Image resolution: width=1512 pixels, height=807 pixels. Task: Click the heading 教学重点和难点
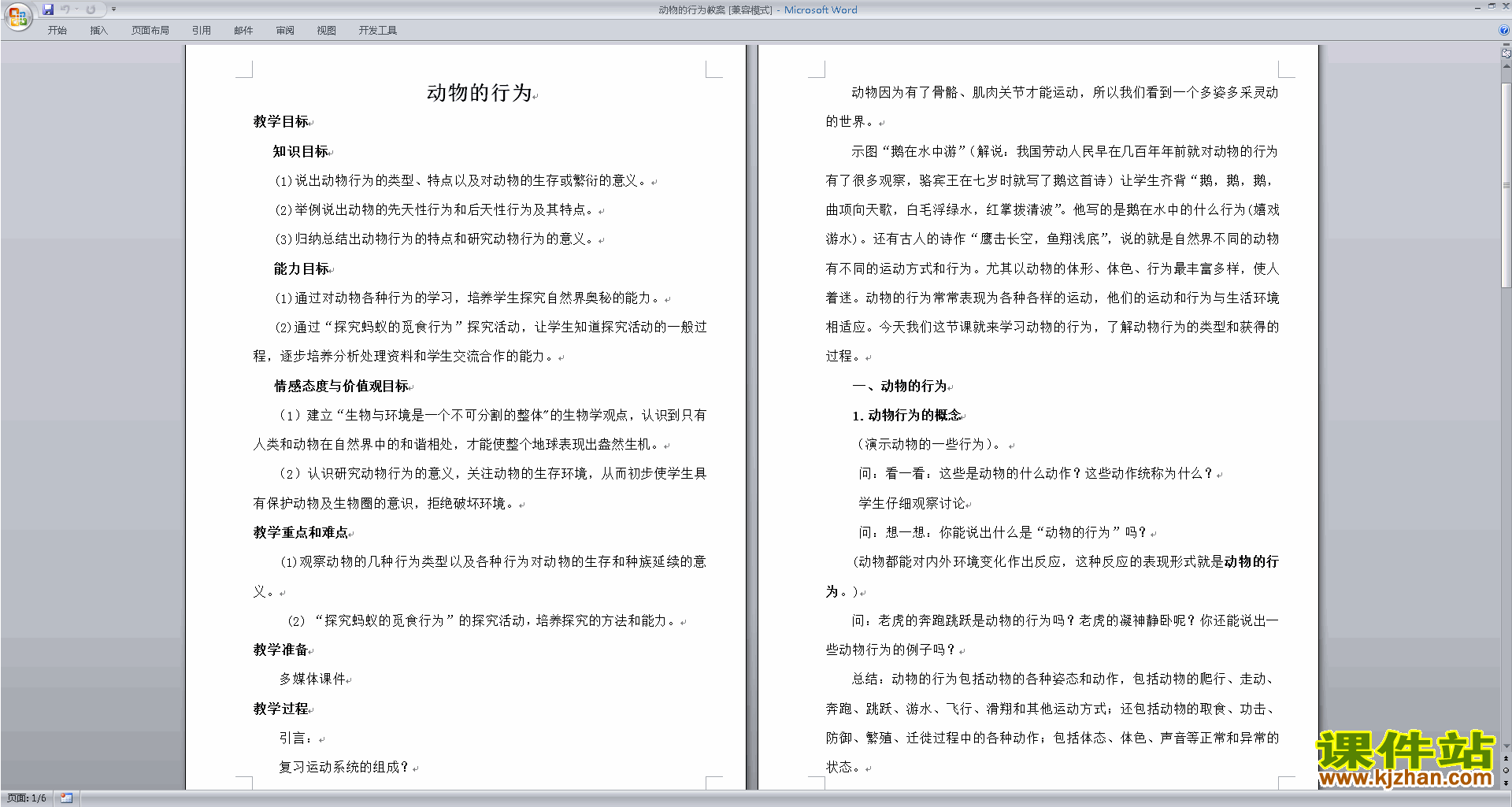point(301,532)
